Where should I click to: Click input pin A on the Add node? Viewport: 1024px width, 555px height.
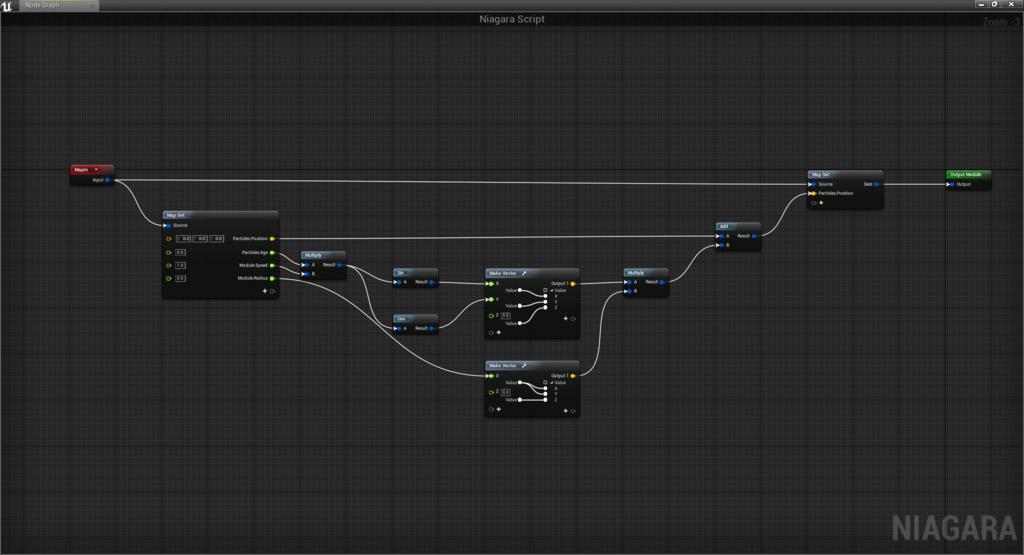pos(720,236)
